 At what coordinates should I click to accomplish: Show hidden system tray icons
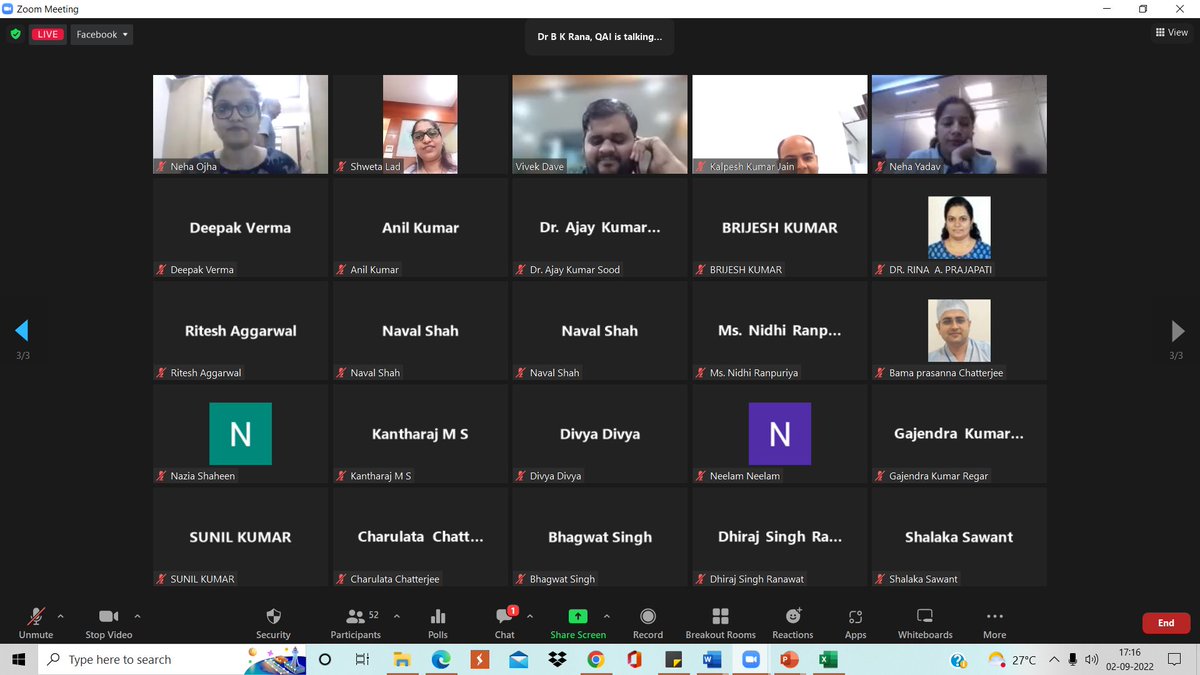pos(1053,660)
